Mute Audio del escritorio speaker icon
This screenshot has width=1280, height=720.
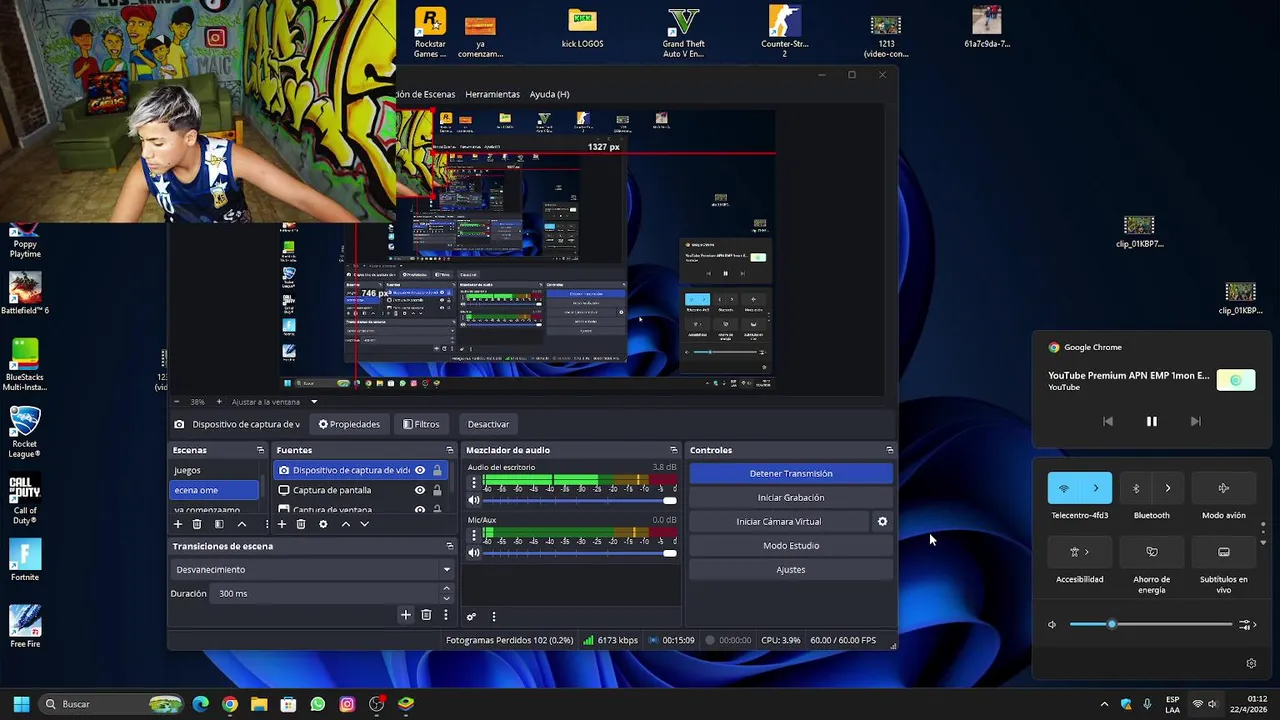click(x=474, y=500)
